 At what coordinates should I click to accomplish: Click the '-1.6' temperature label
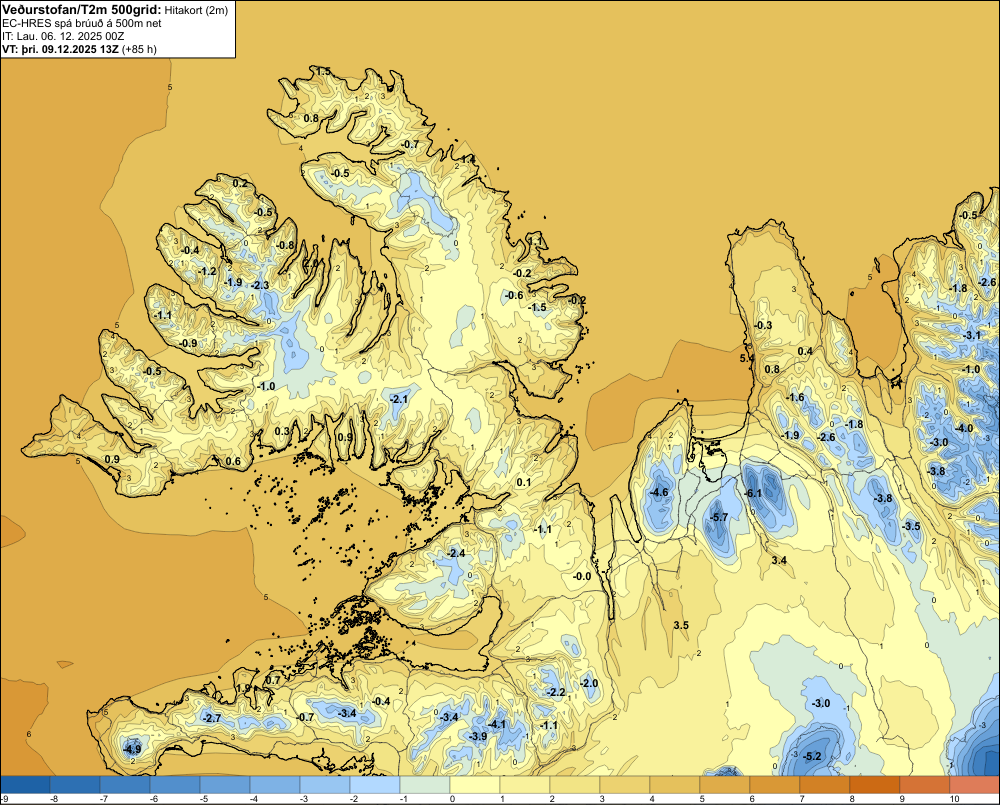[795, 397]
